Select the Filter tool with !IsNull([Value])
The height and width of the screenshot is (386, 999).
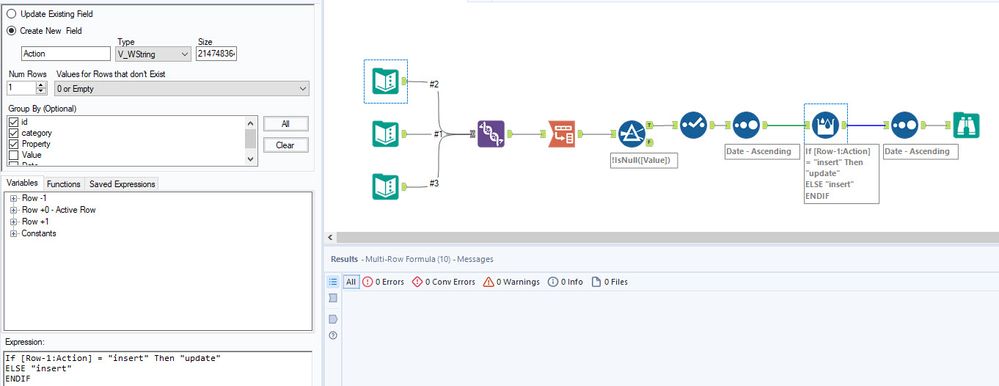632,134
